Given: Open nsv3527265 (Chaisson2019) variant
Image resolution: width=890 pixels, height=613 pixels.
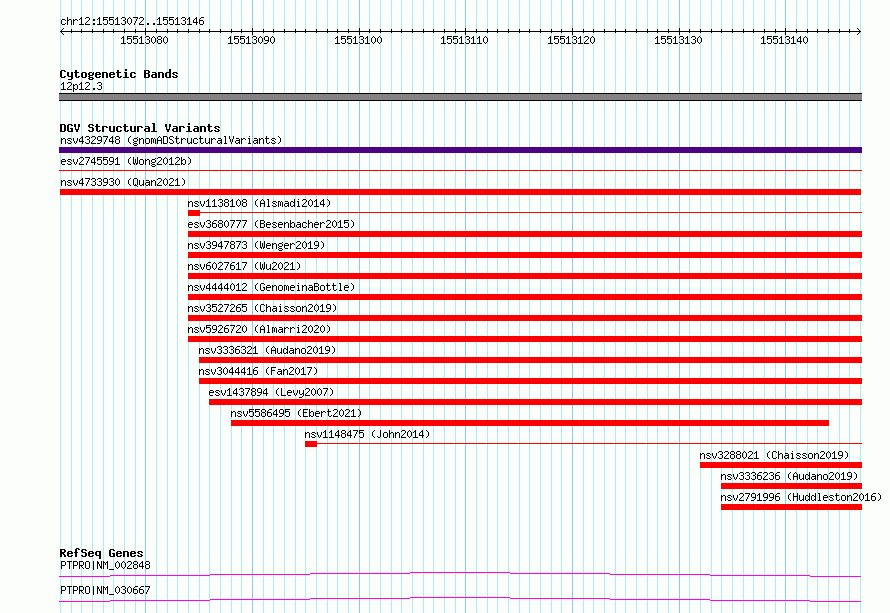Looking at the screenshot, I should [x=262, y=308].
